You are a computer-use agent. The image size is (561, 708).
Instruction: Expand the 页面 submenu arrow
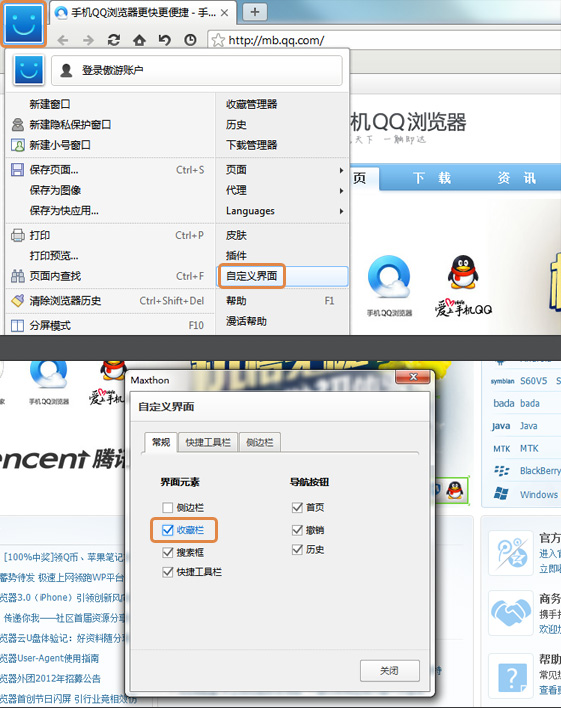click(x=341, y=170)
